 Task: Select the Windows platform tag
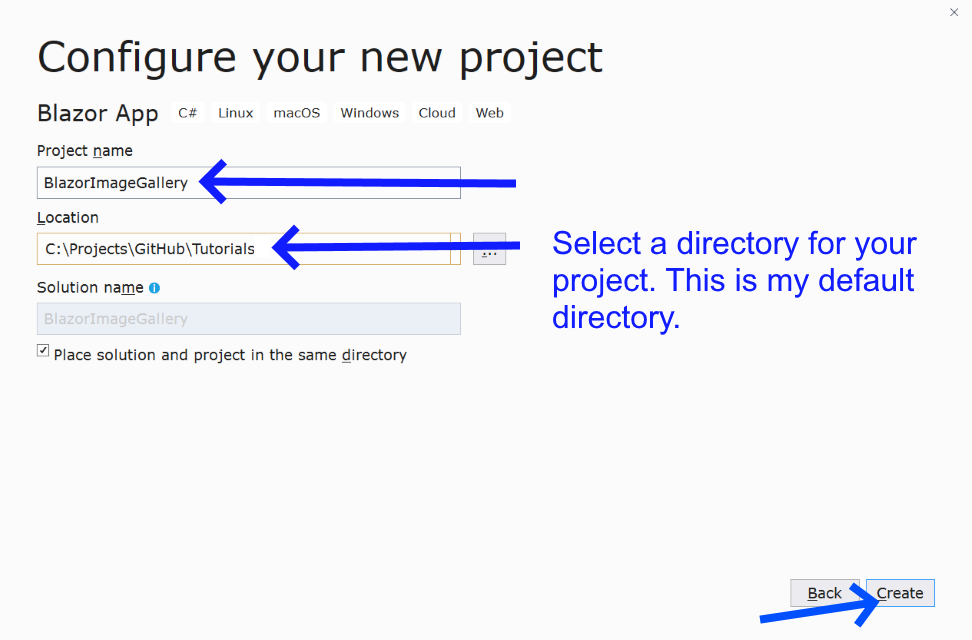pyautogui.click(x=369, y=113)
